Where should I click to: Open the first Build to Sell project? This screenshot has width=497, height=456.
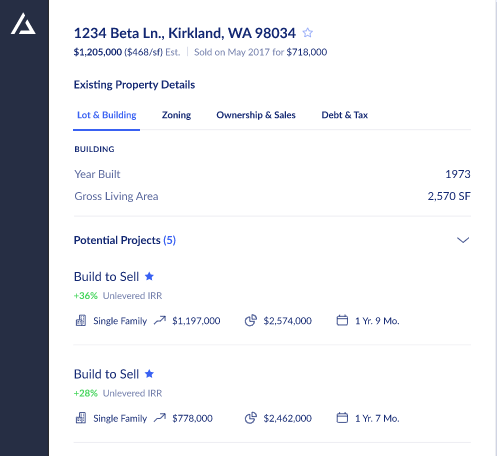[106, 277]
